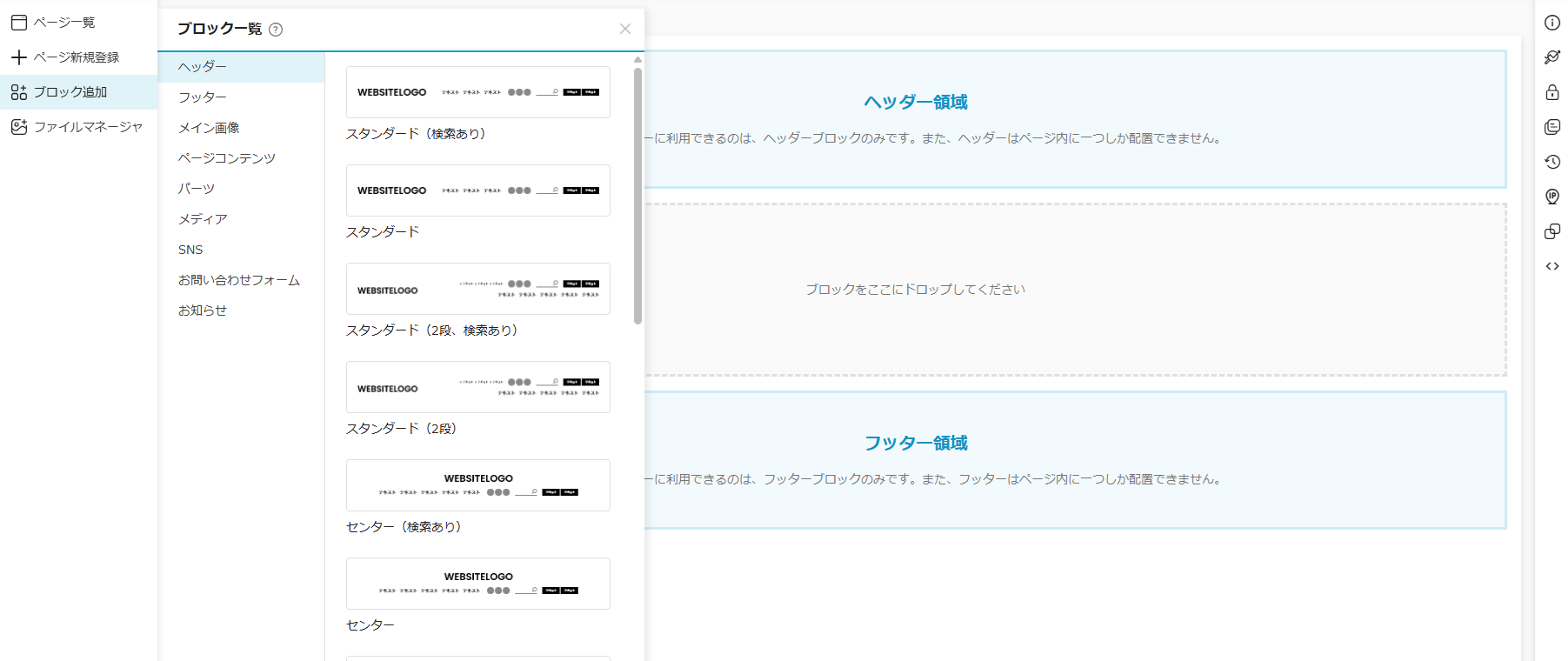The width and height of the screenshot is (1568, 661).
Task: Click the スタンダード（検索あり）label
Action: [x=416, y=134]
